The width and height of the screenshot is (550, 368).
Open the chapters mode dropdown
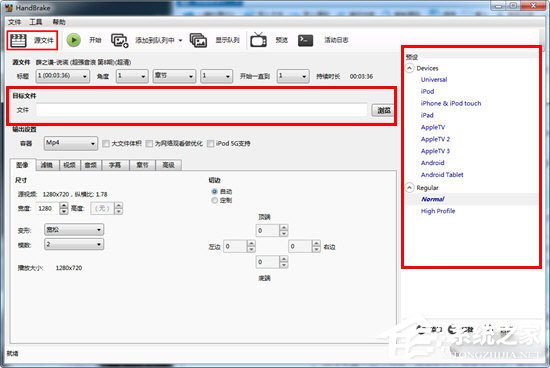coord(174,76)
